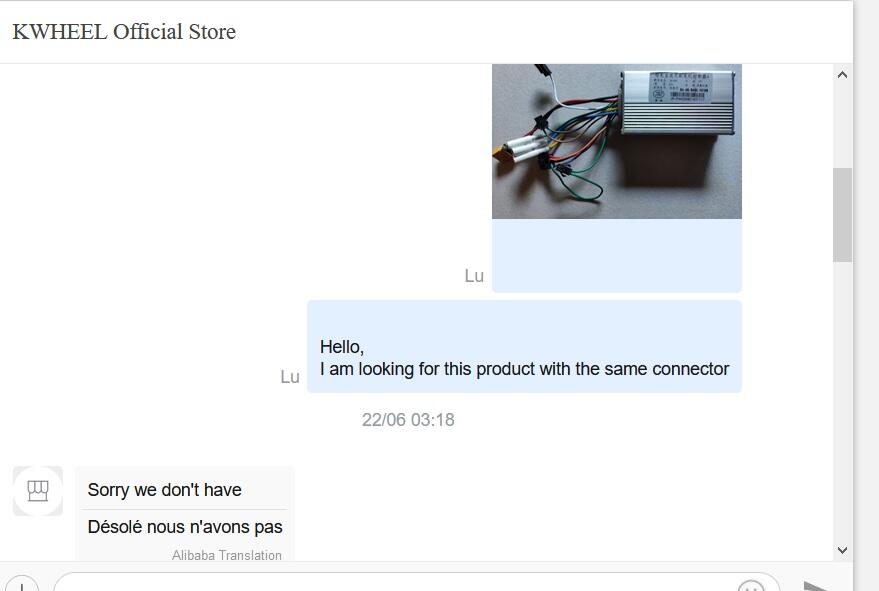The image size is (879, 591).
Task: Click the store avatar icon
Action: click(x=38, y=491)
